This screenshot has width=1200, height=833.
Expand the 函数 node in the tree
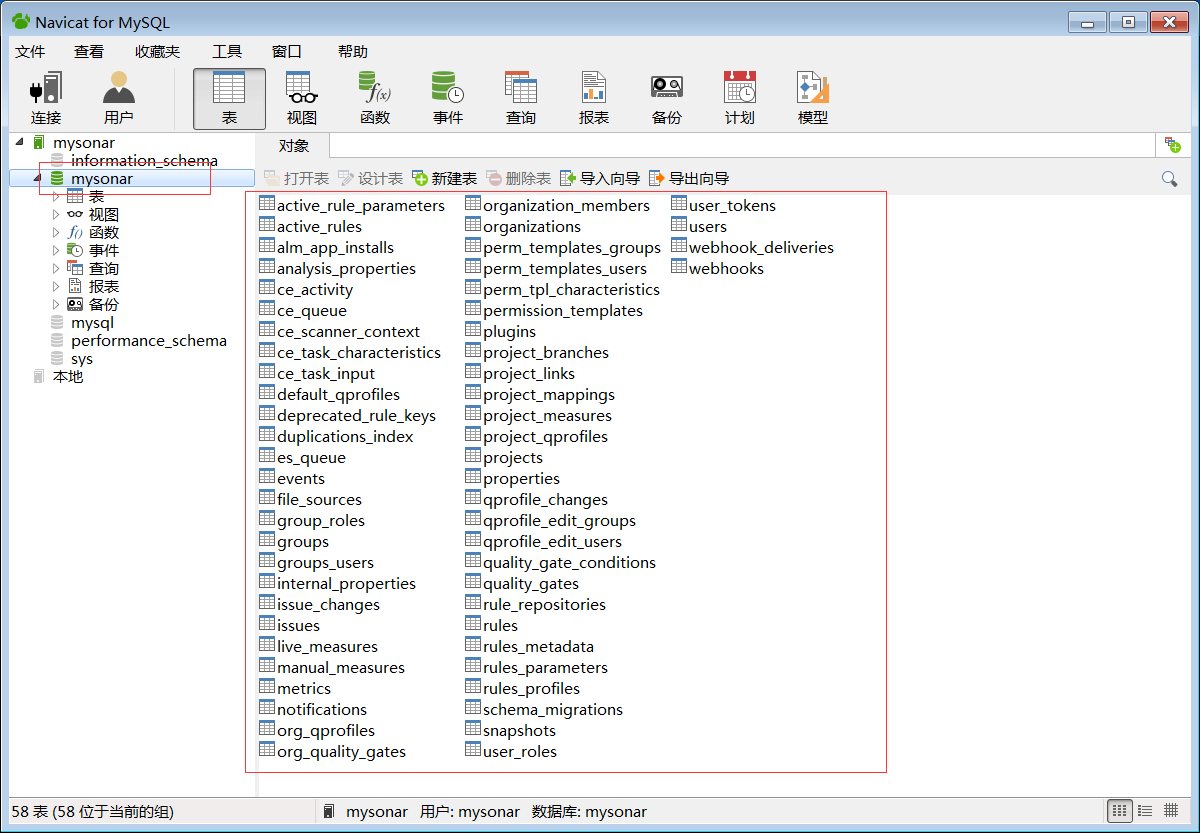coord(56,232)
